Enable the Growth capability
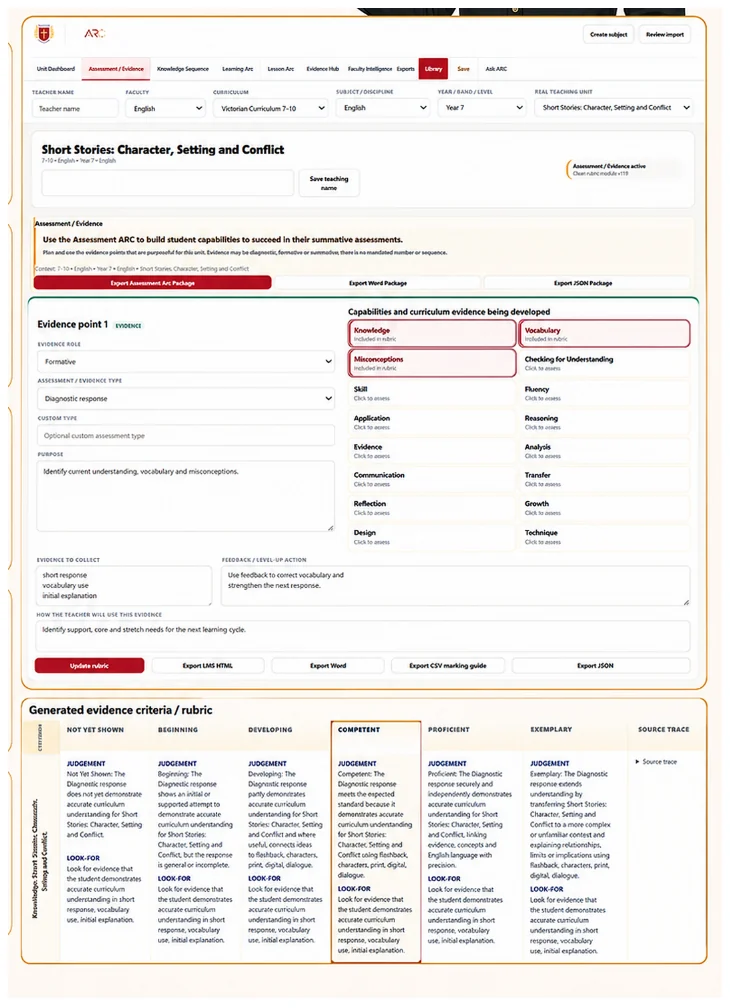Image resolution: width=730 pixels, height=1008 pixels. tap(604, 508)
